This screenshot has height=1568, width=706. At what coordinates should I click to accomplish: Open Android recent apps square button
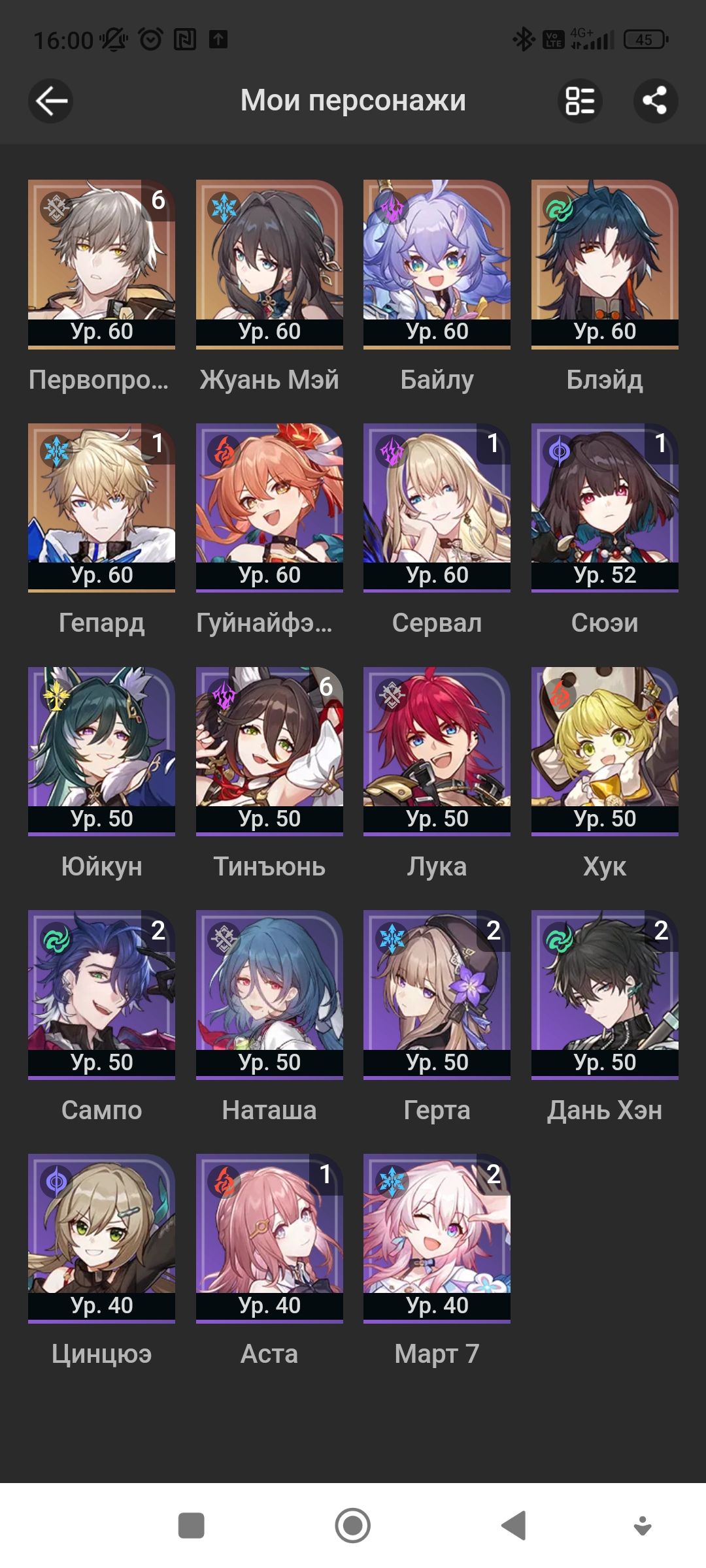click(191, 1526)
